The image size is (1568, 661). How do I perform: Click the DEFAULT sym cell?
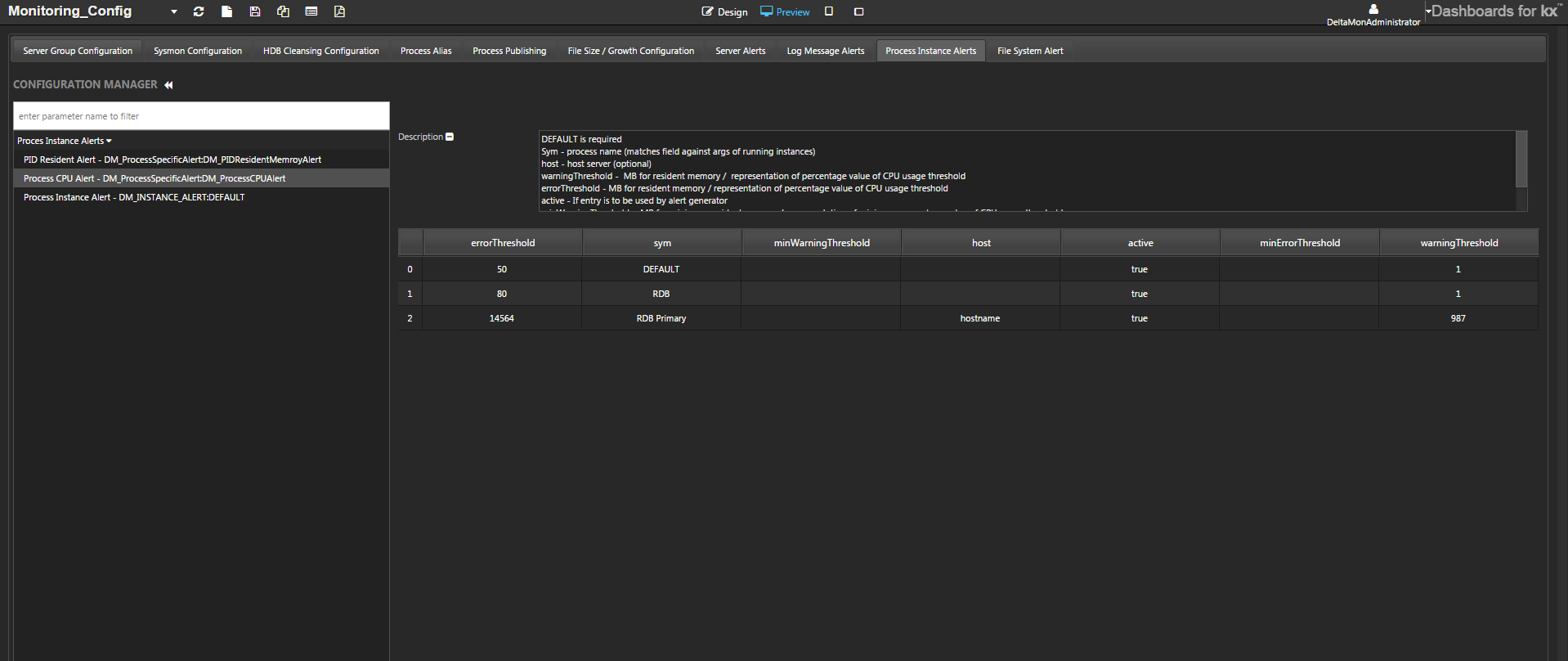[x=661, y=269]
